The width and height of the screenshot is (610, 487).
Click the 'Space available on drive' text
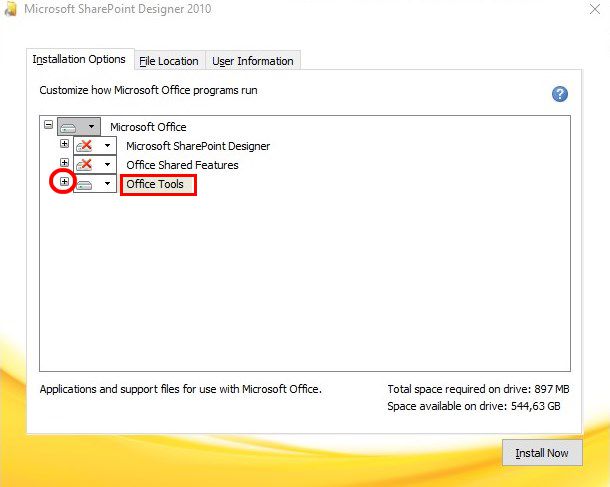(x=474, y=406)
